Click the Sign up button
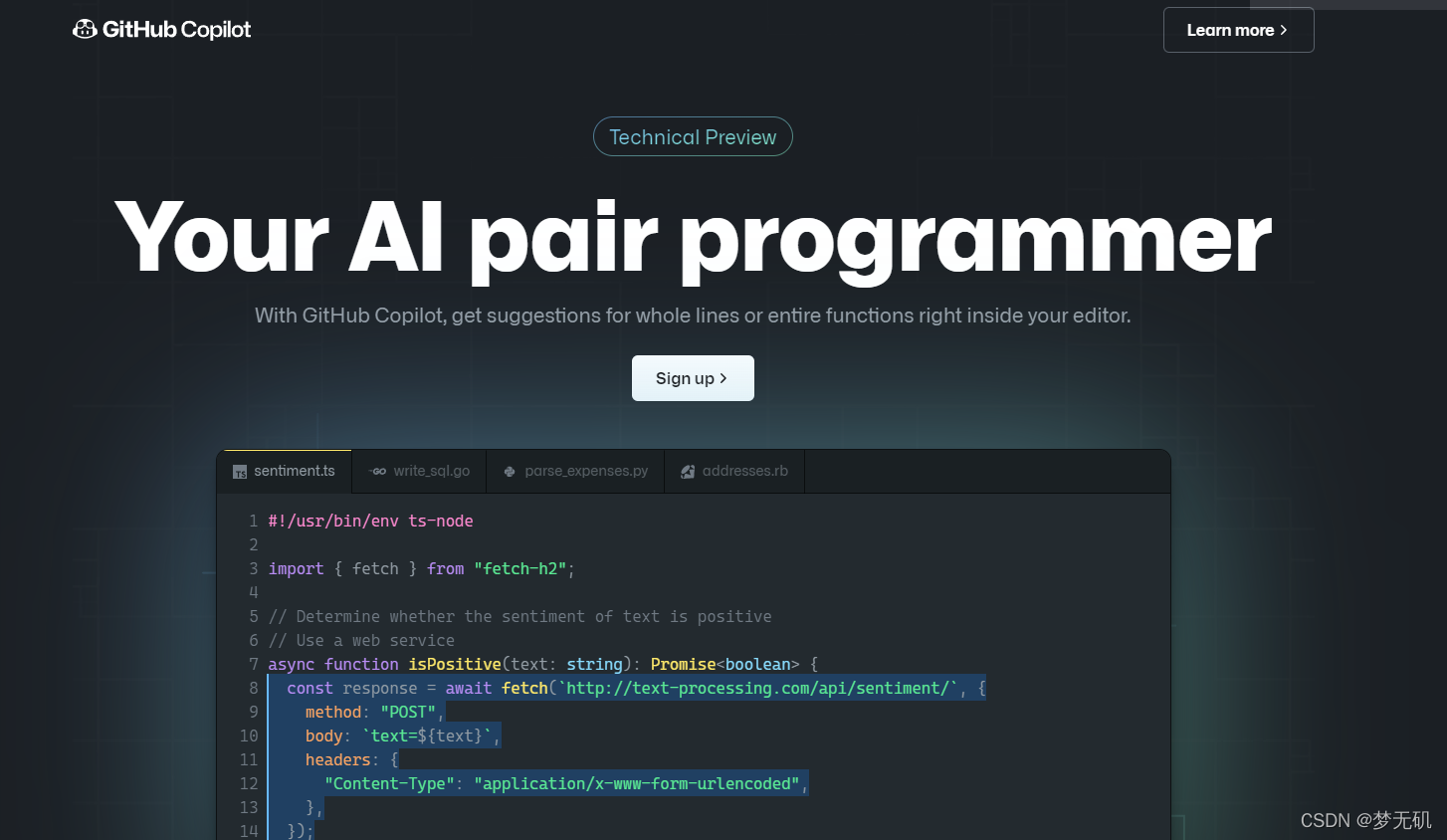1447x840 pixels. [693, 378]
